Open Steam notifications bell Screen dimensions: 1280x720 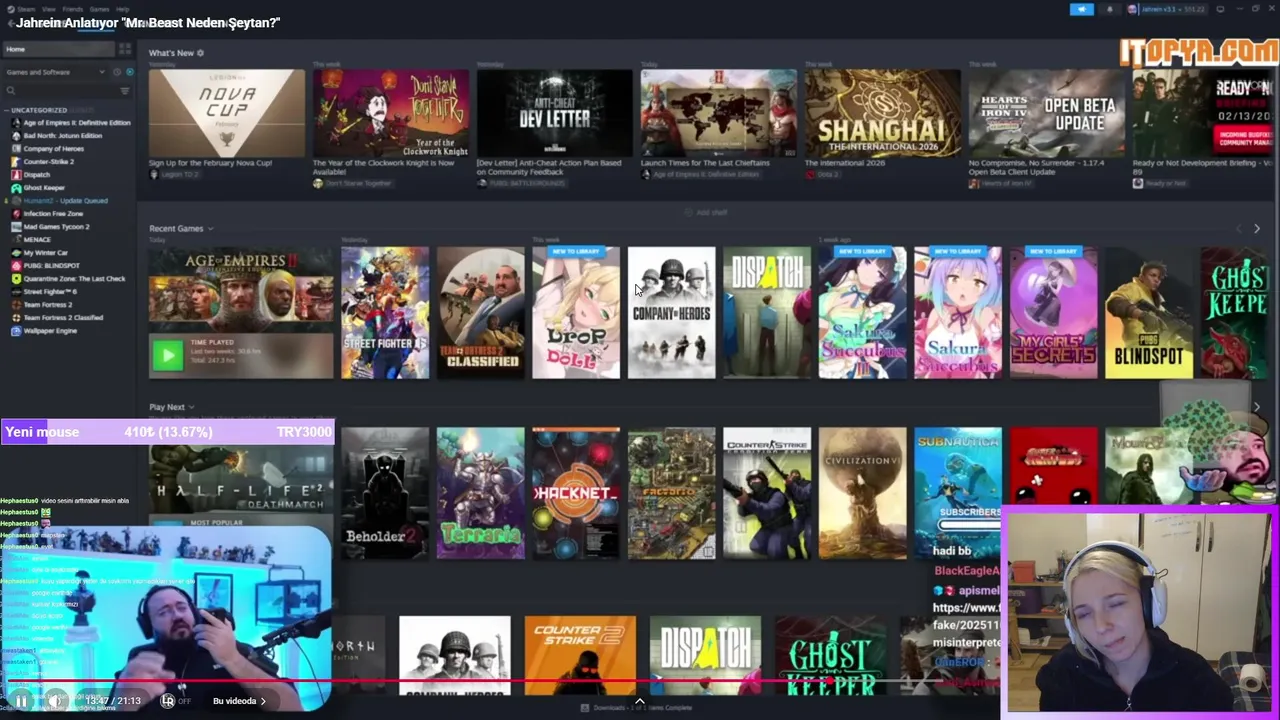point(1109,9)
